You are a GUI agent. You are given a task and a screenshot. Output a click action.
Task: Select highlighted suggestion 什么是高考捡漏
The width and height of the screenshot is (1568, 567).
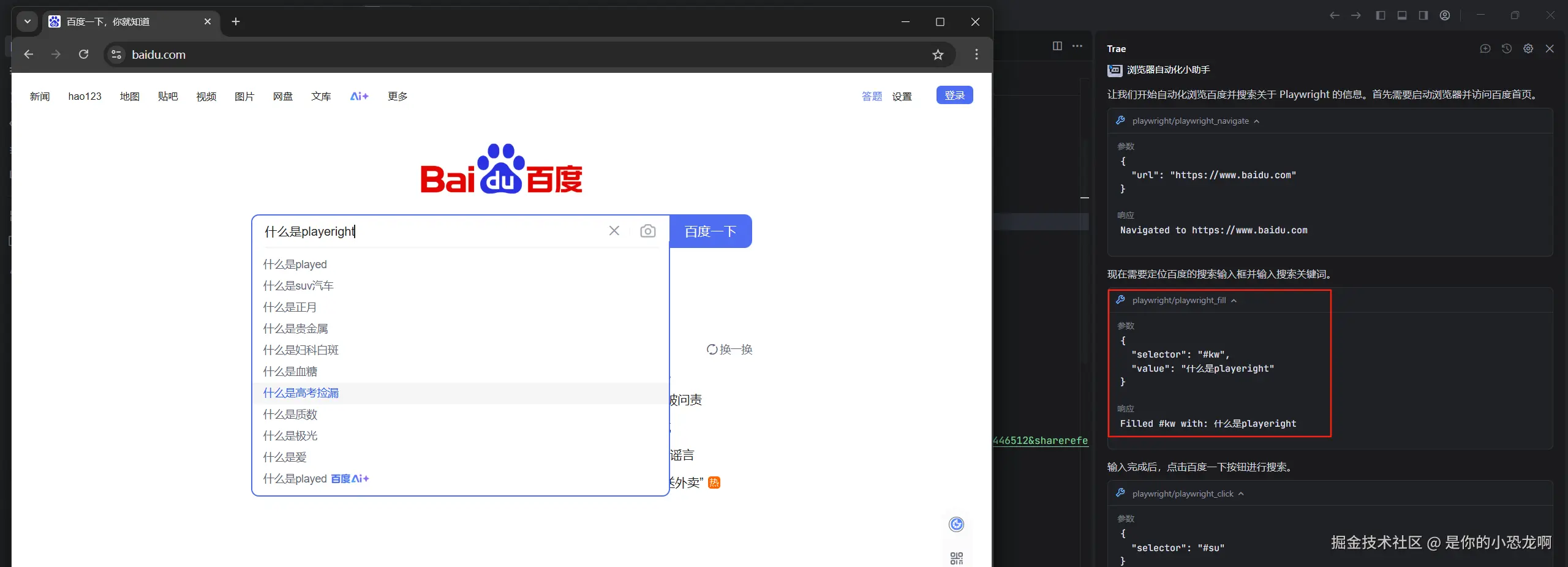pos(460,393)
